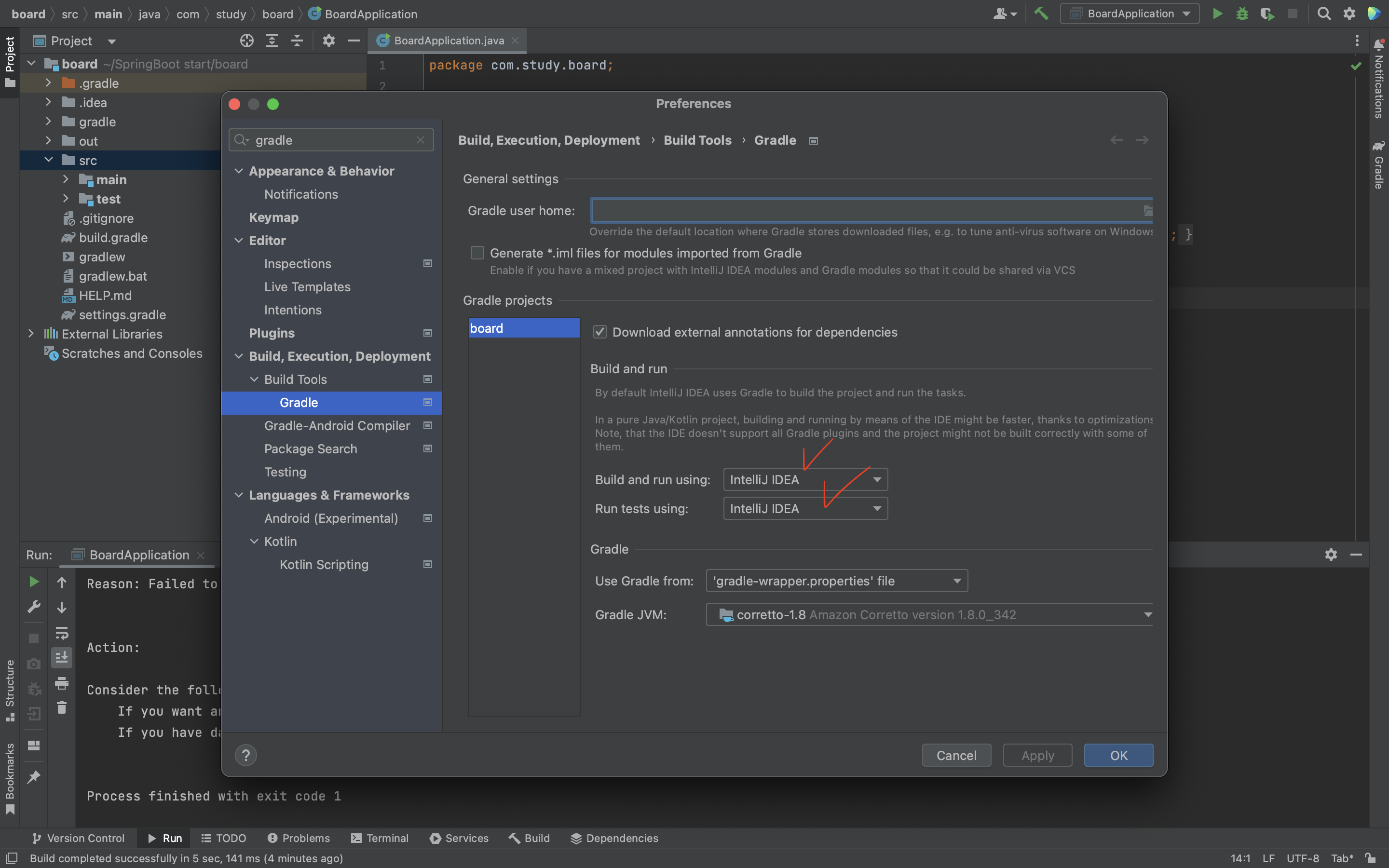Uncheck Download external annotations for dependencies
Image resolution: width=1389 pixels, height=868 pixels.
click(x=600, y=332)
